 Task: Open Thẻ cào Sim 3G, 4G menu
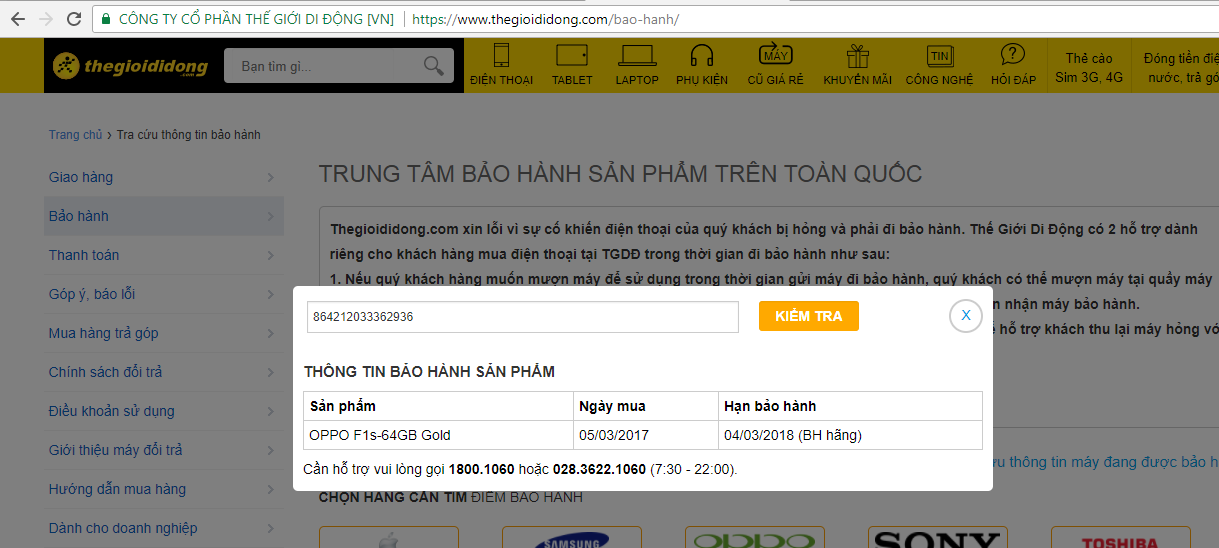coord(1089,67)
